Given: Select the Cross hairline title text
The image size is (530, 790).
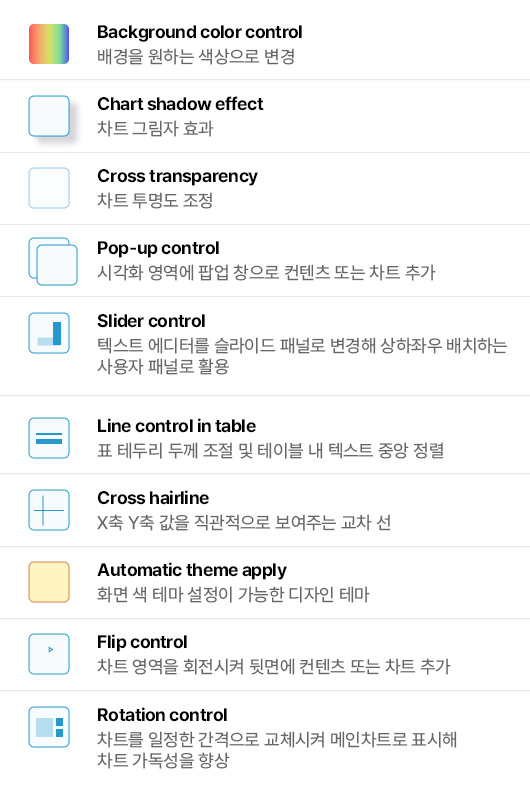Looking at the screenshot, I should [x=153, y=498].
